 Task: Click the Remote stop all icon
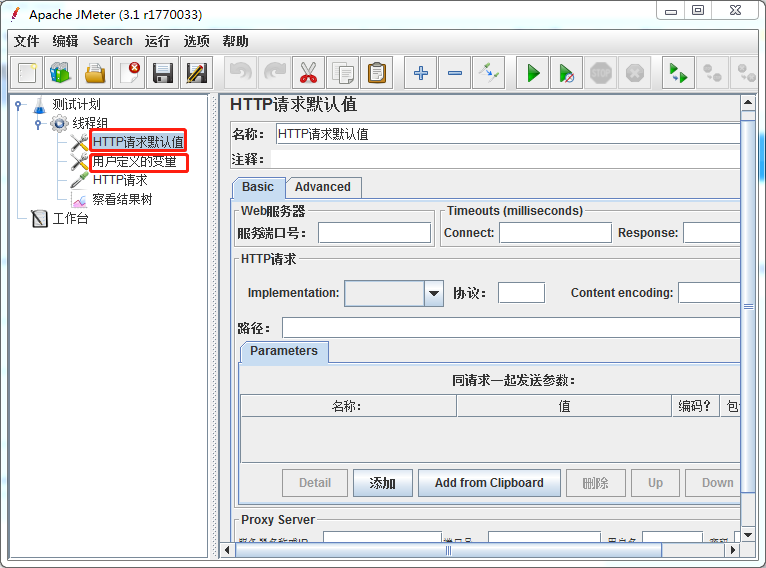712,73
